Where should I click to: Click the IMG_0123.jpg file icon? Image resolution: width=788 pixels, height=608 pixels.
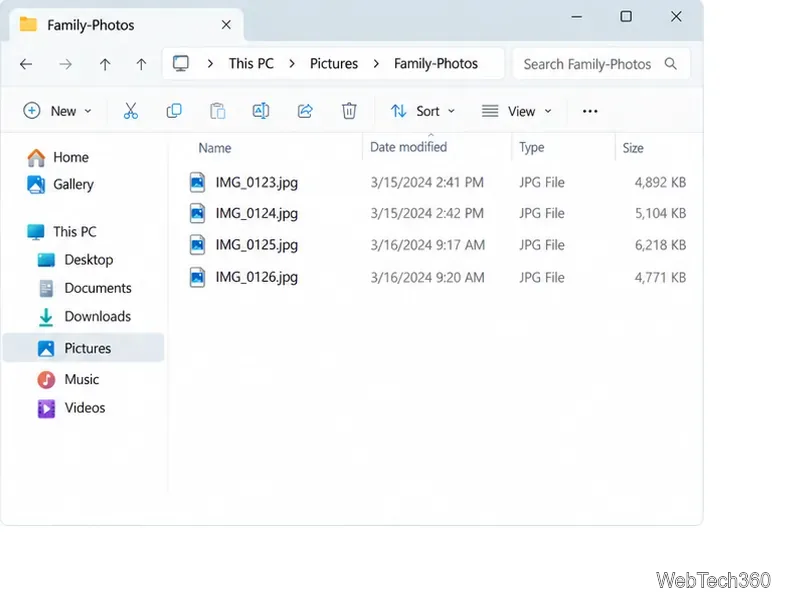(198, 182)
